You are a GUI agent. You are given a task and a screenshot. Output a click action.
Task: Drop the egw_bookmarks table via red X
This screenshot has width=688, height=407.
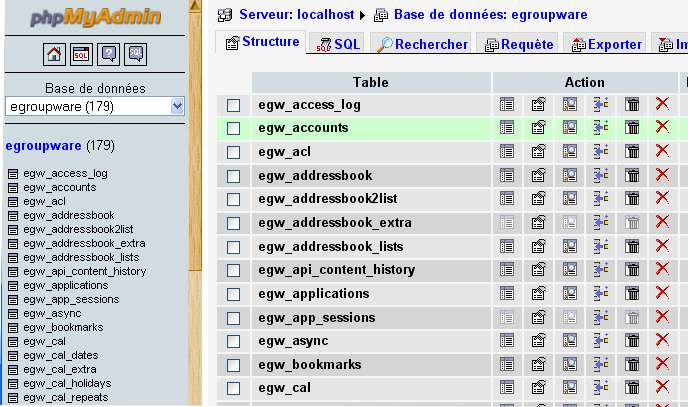[661, 365]
